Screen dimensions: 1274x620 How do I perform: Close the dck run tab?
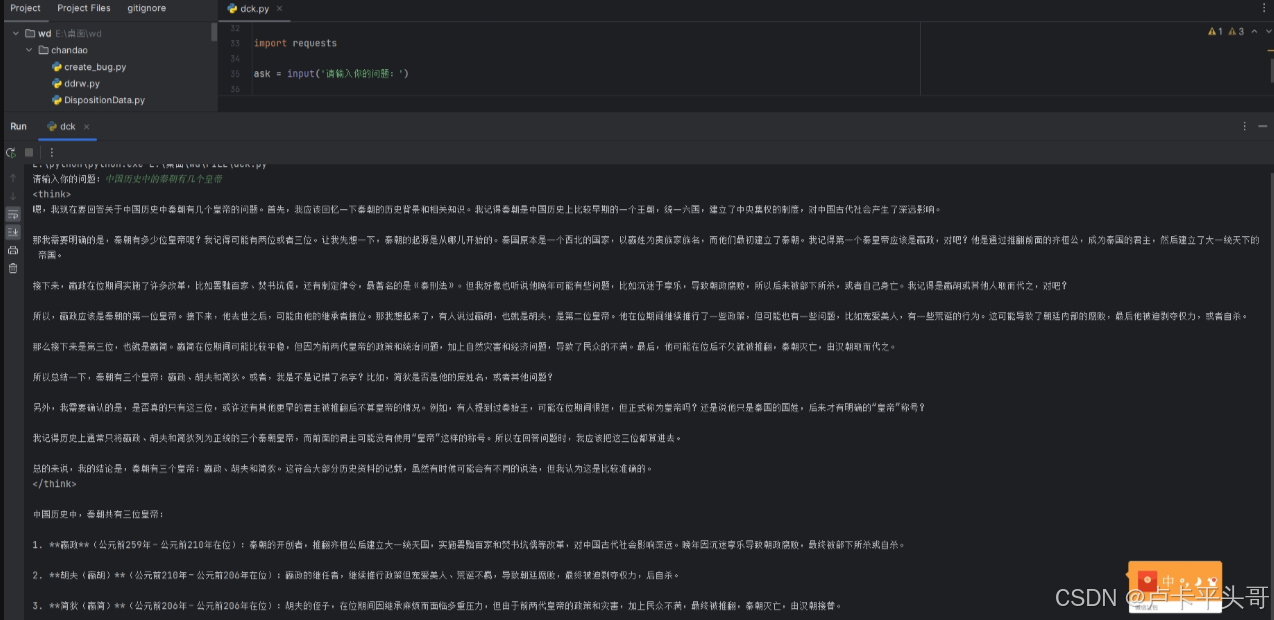pyautogui.click(x=86, y=127)
